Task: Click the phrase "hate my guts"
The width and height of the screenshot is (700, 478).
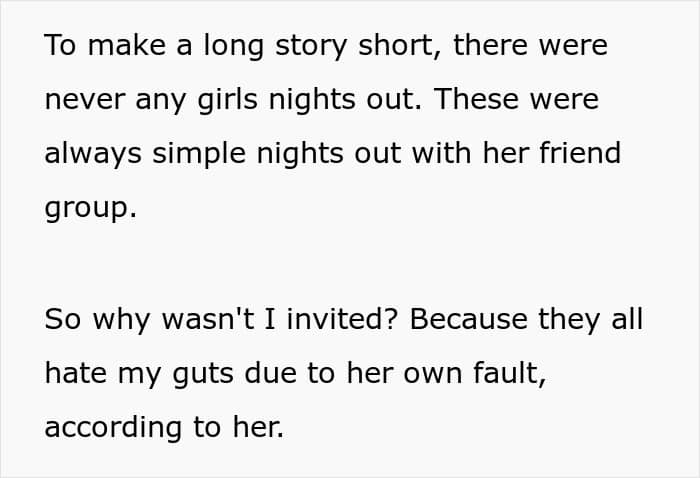Action: click(139, 374)
